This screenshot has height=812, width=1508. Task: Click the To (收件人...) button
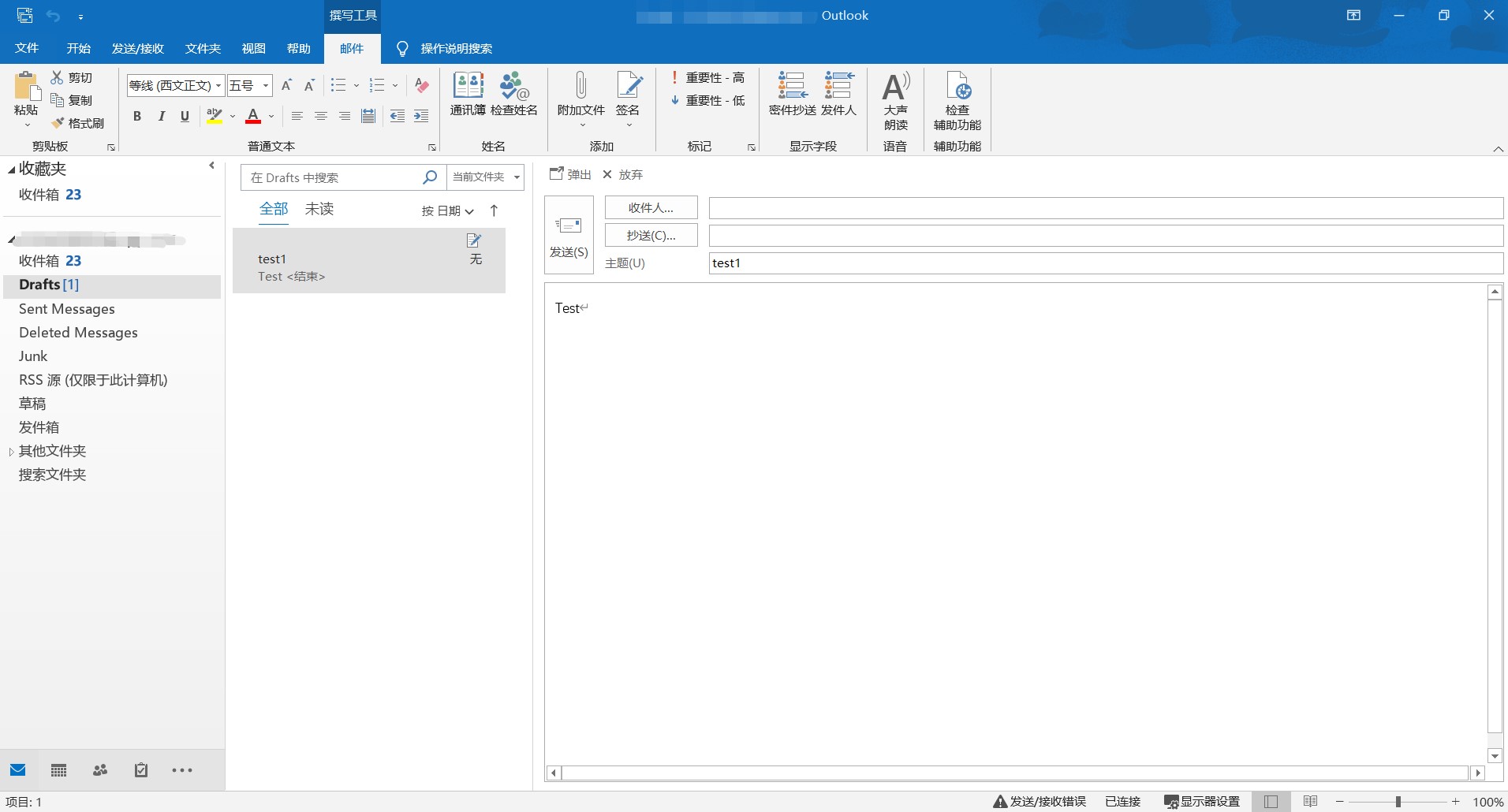click(x=651, y=207)
